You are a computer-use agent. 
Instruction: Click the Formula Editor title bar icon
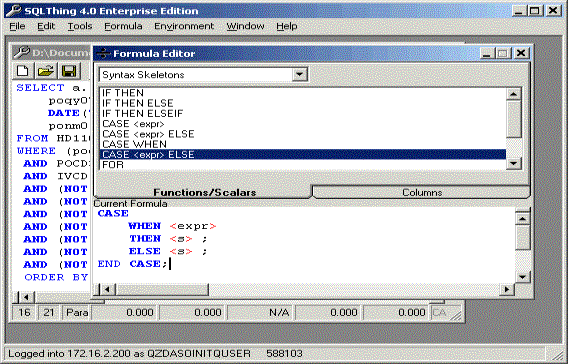point(103,54)
